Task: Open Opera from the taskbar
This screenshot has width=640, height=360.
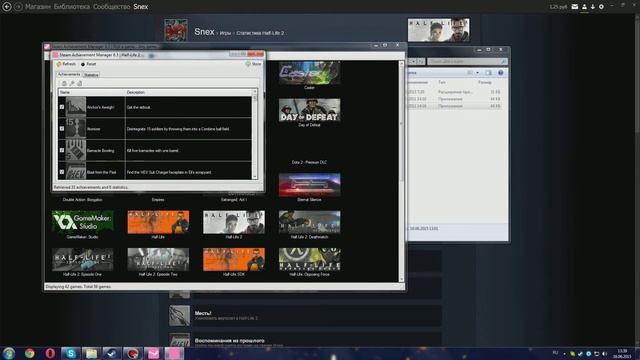Action: point(50,353)
